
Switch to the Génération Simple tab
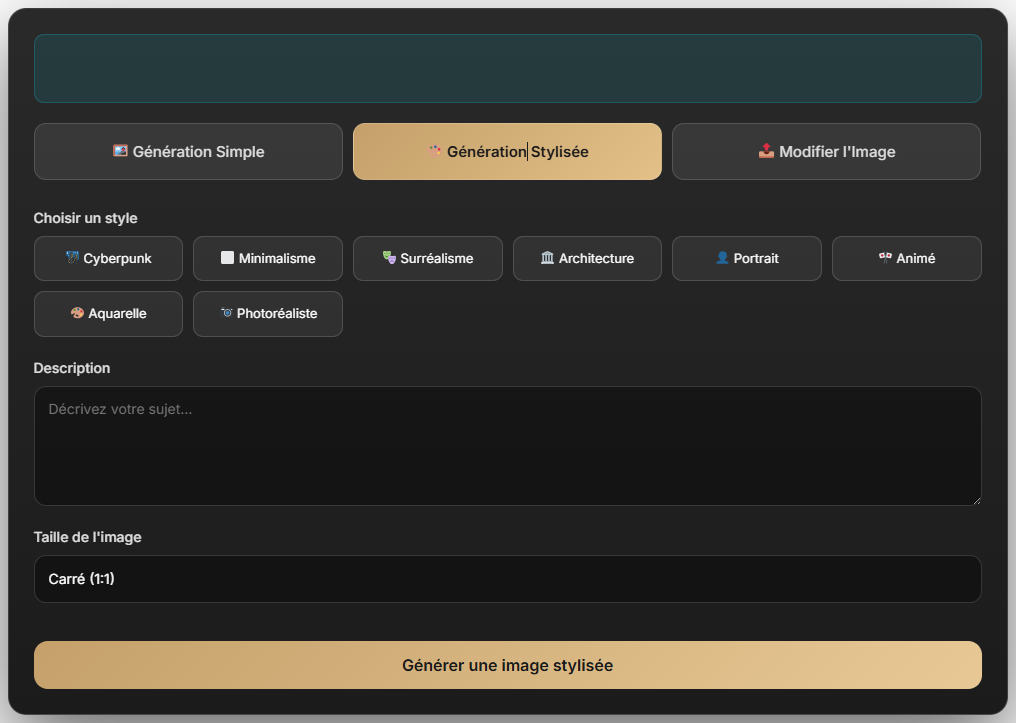[188, 152]
